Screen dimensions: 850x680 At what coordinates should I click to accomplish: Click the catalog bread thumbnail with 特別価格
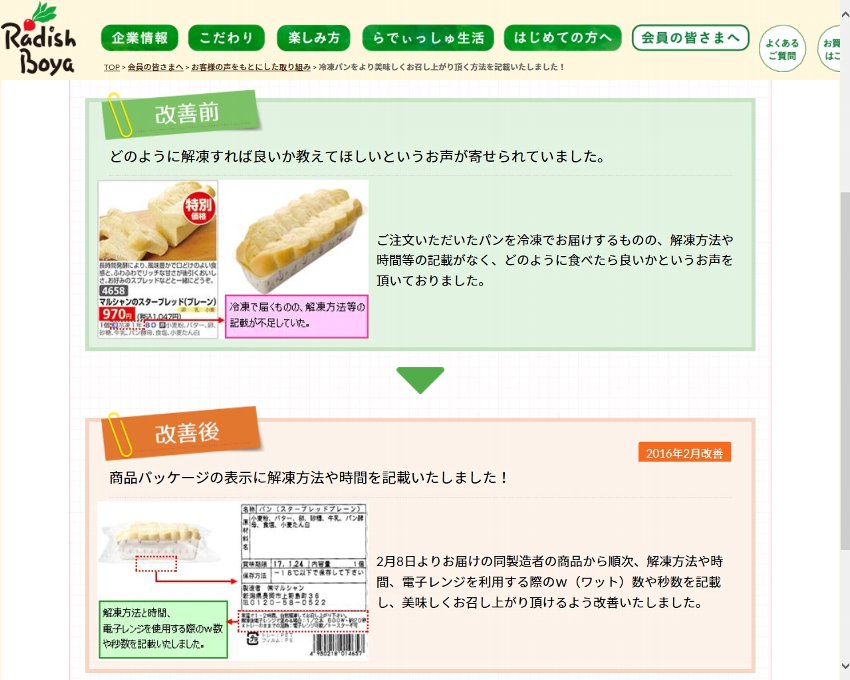[158, 259]
